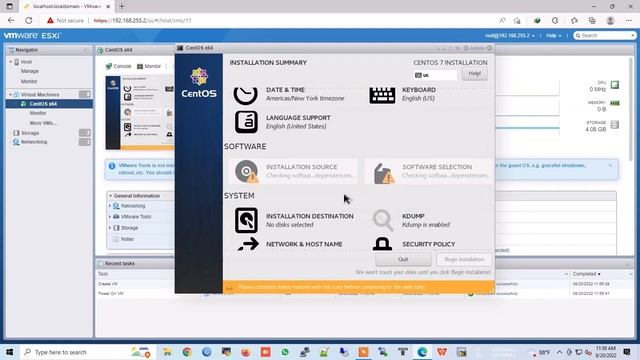640x360 pixels.
Task: Collapse the Virtual Machines tree node
Action: point(11,95)
